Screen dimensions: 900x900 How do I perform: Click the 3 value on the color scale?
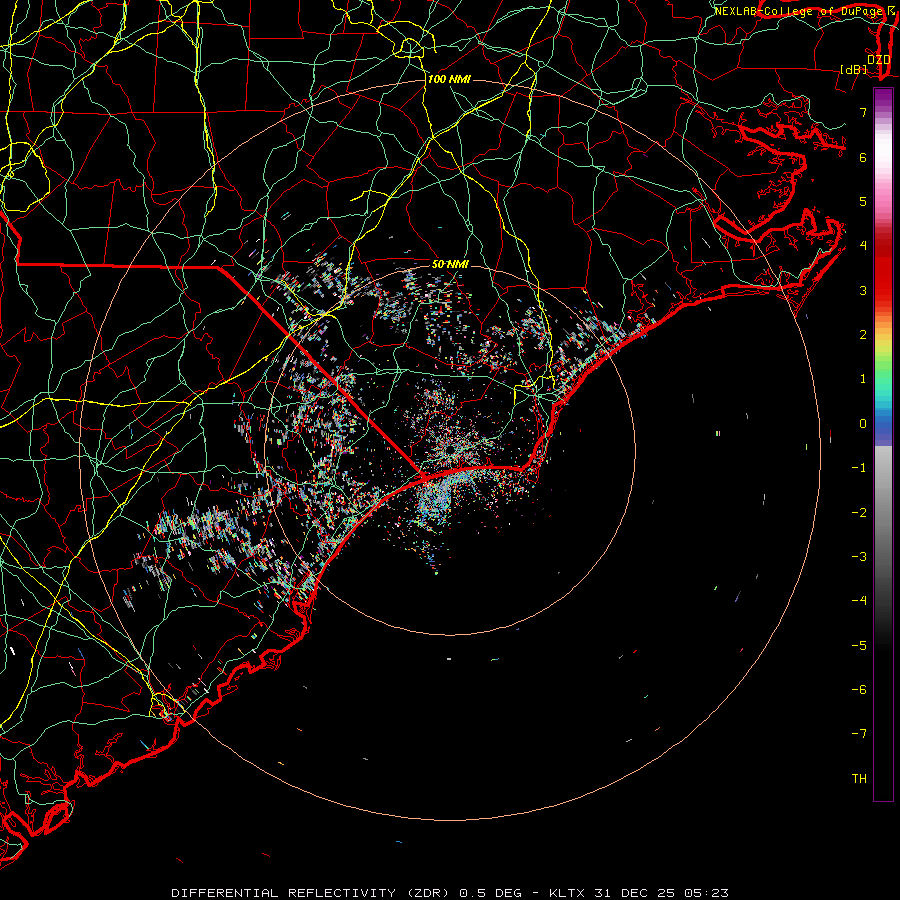[x=863, y=290]
